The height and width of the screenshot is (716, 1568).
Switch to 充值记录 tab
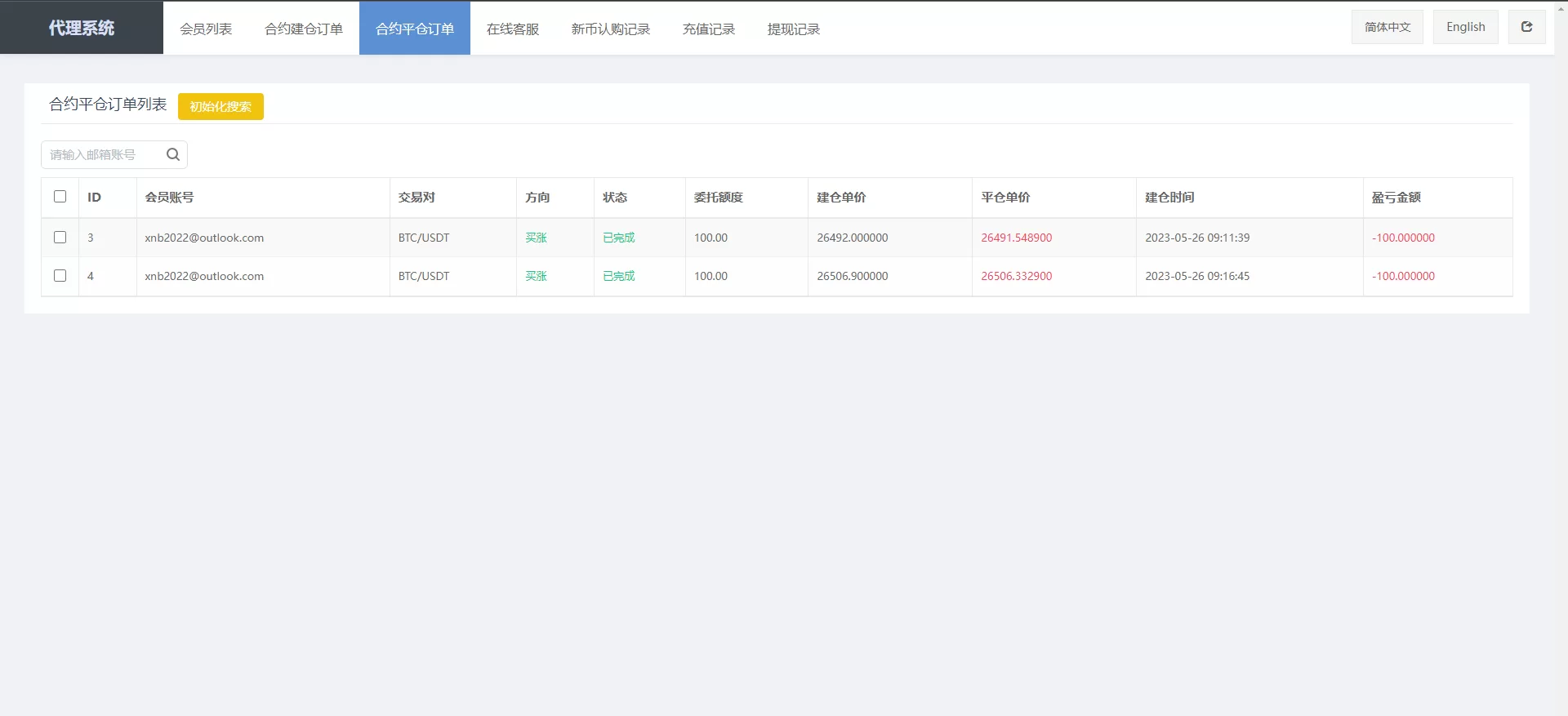point(709,29)
